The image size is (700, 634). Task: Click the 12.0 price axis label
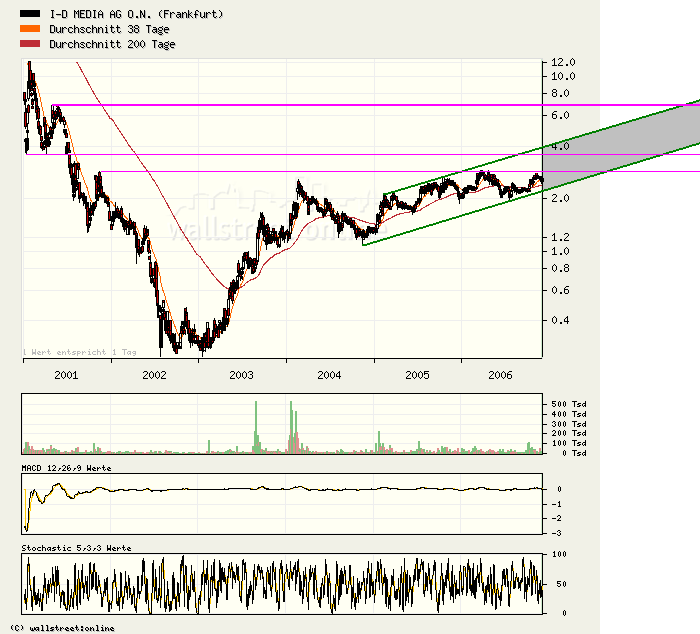[x=561, y=62]
